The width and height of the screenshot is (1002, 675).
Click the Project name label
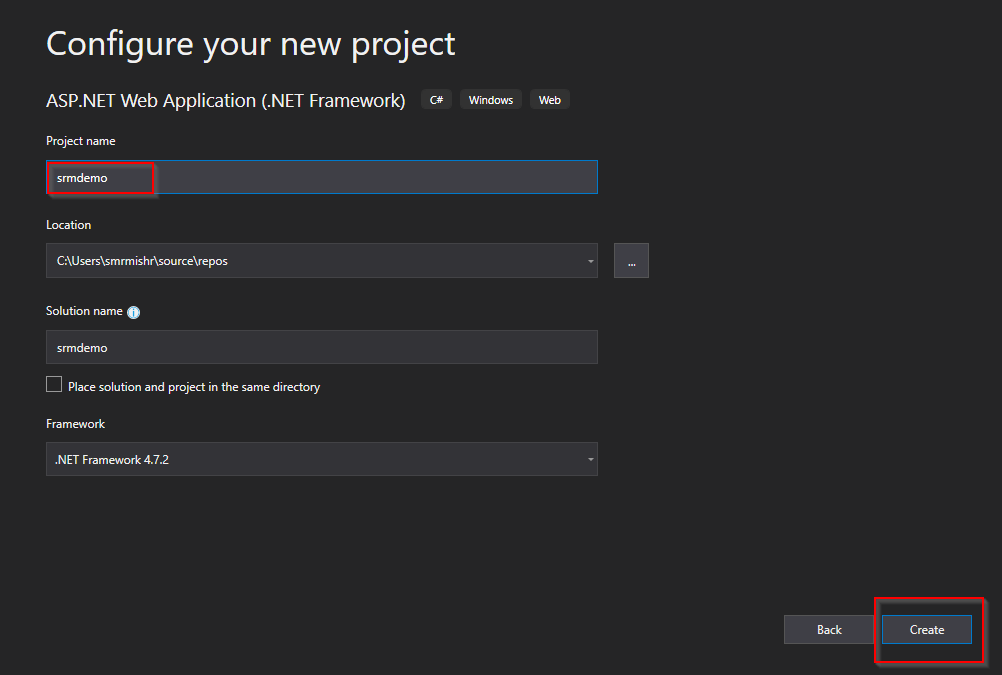[80, 141]
